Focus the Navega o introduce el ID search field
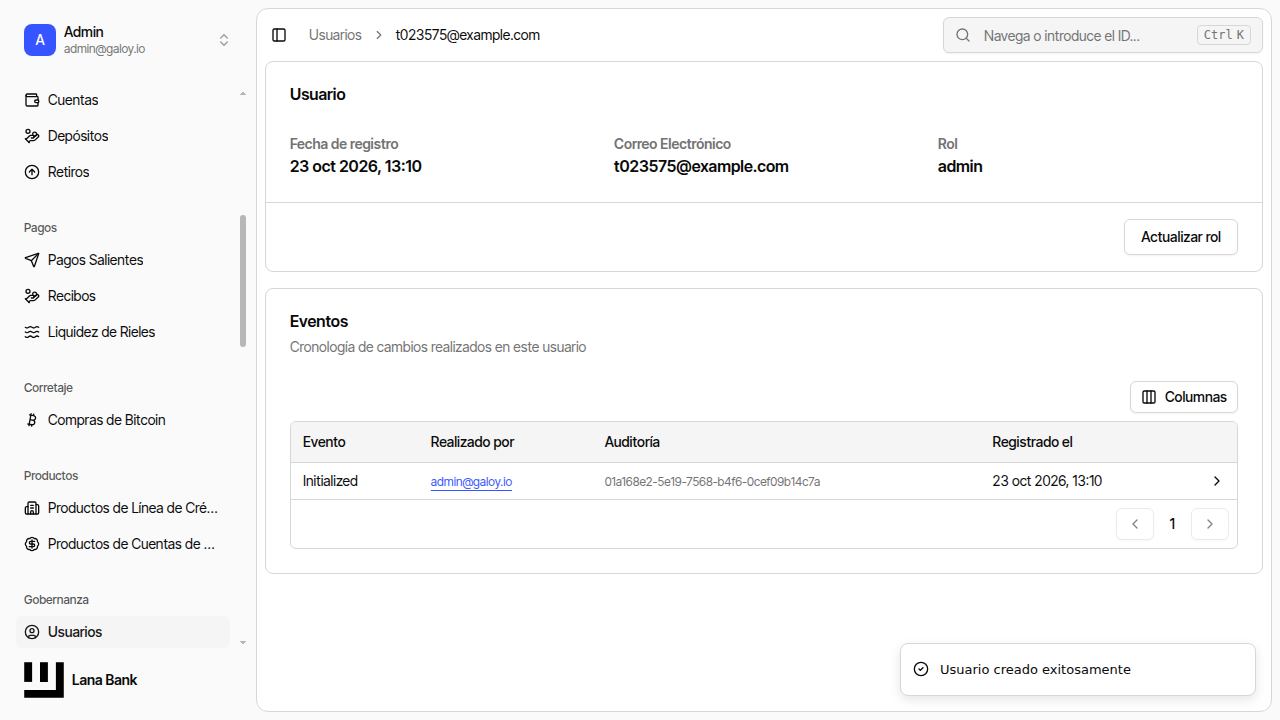 pyautogui.click(x=1102, y=35)
